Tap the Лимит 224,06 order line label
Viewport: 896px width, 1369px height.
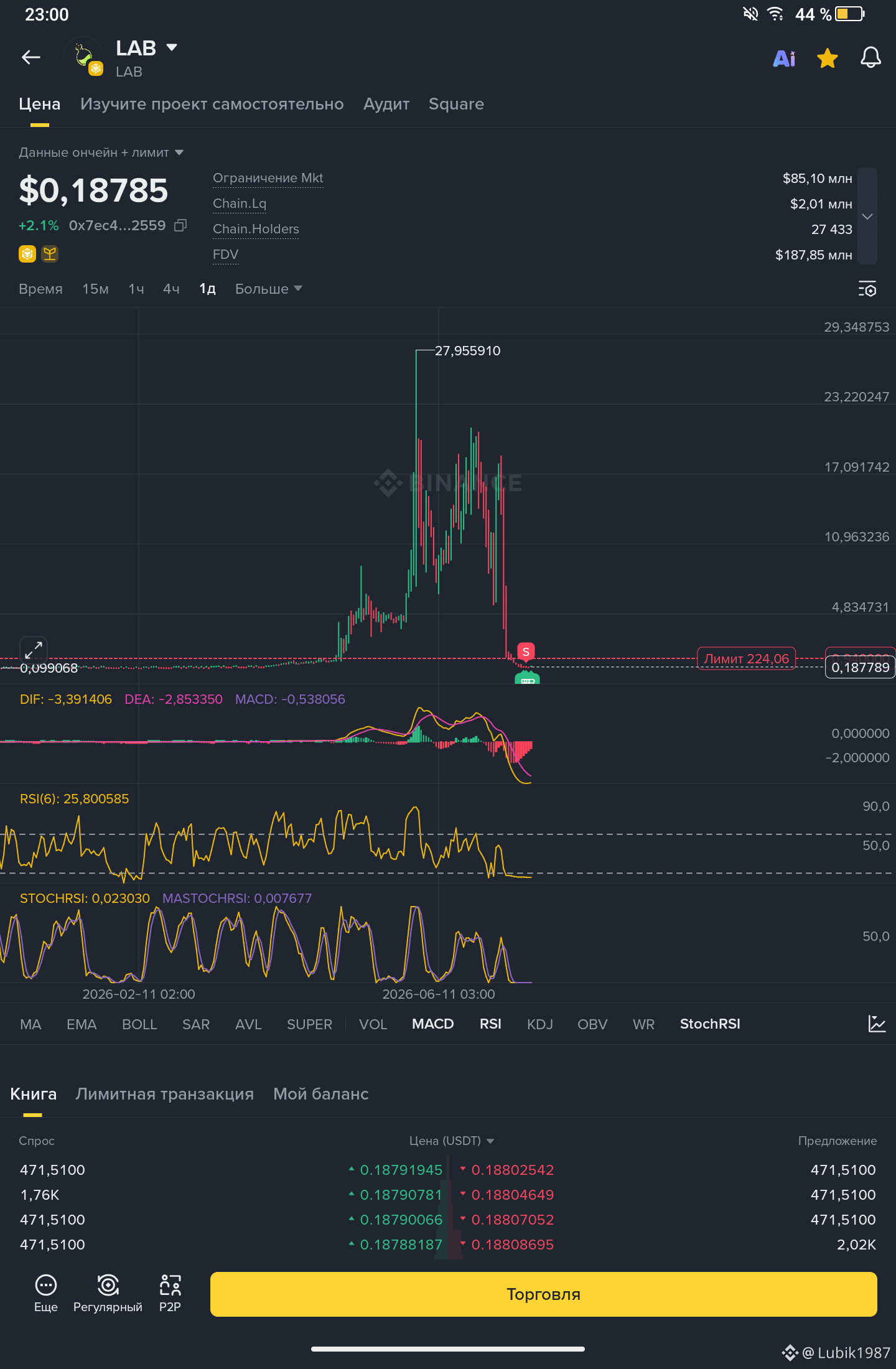coord(746,658)
